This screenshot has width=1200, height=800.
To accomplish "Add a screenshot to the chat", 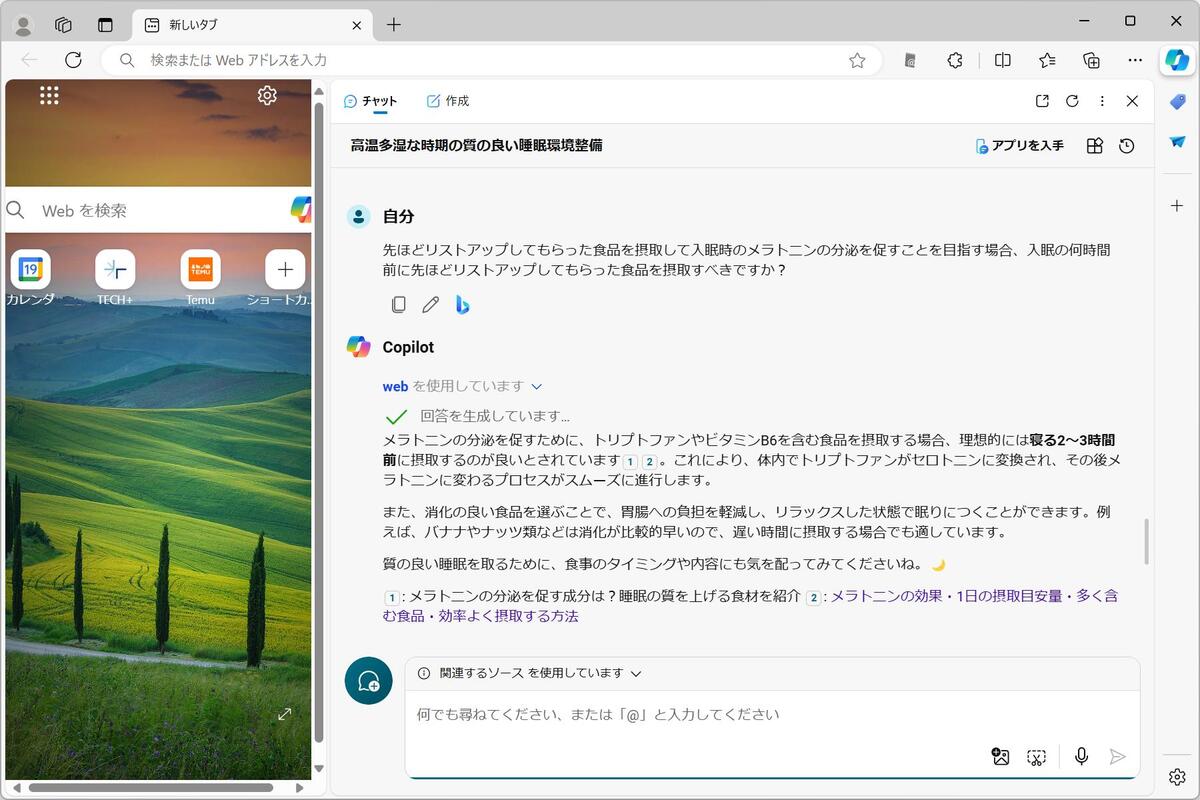I will pos(1036,757).
